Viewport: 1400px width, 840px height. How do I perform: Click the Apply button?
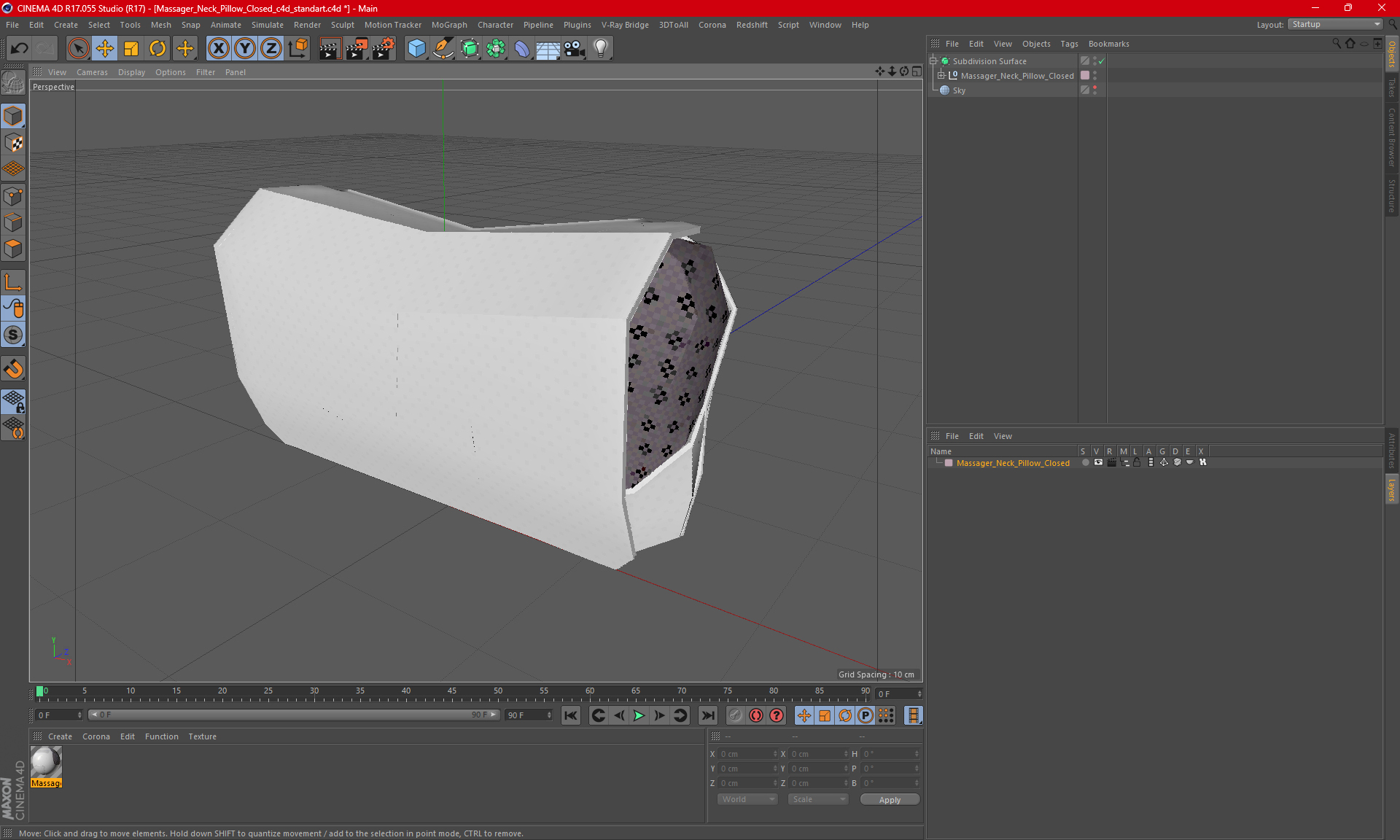coord(890,800)
